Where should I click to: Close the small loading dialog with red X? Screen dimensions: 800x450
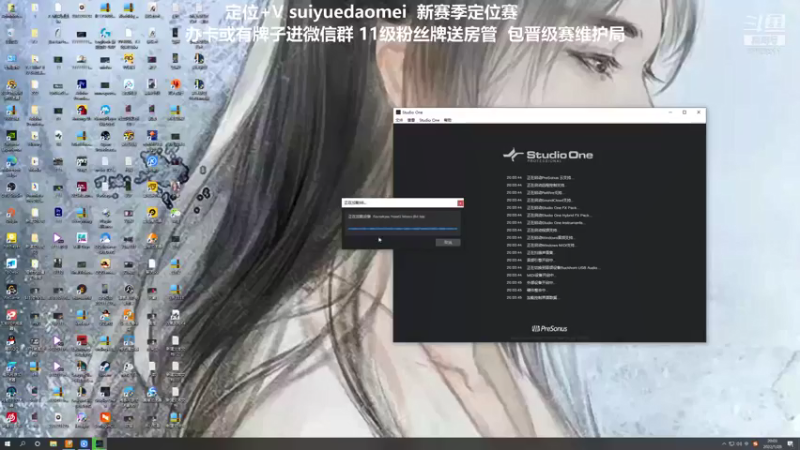pyautogui.click(x=460, y=203)
